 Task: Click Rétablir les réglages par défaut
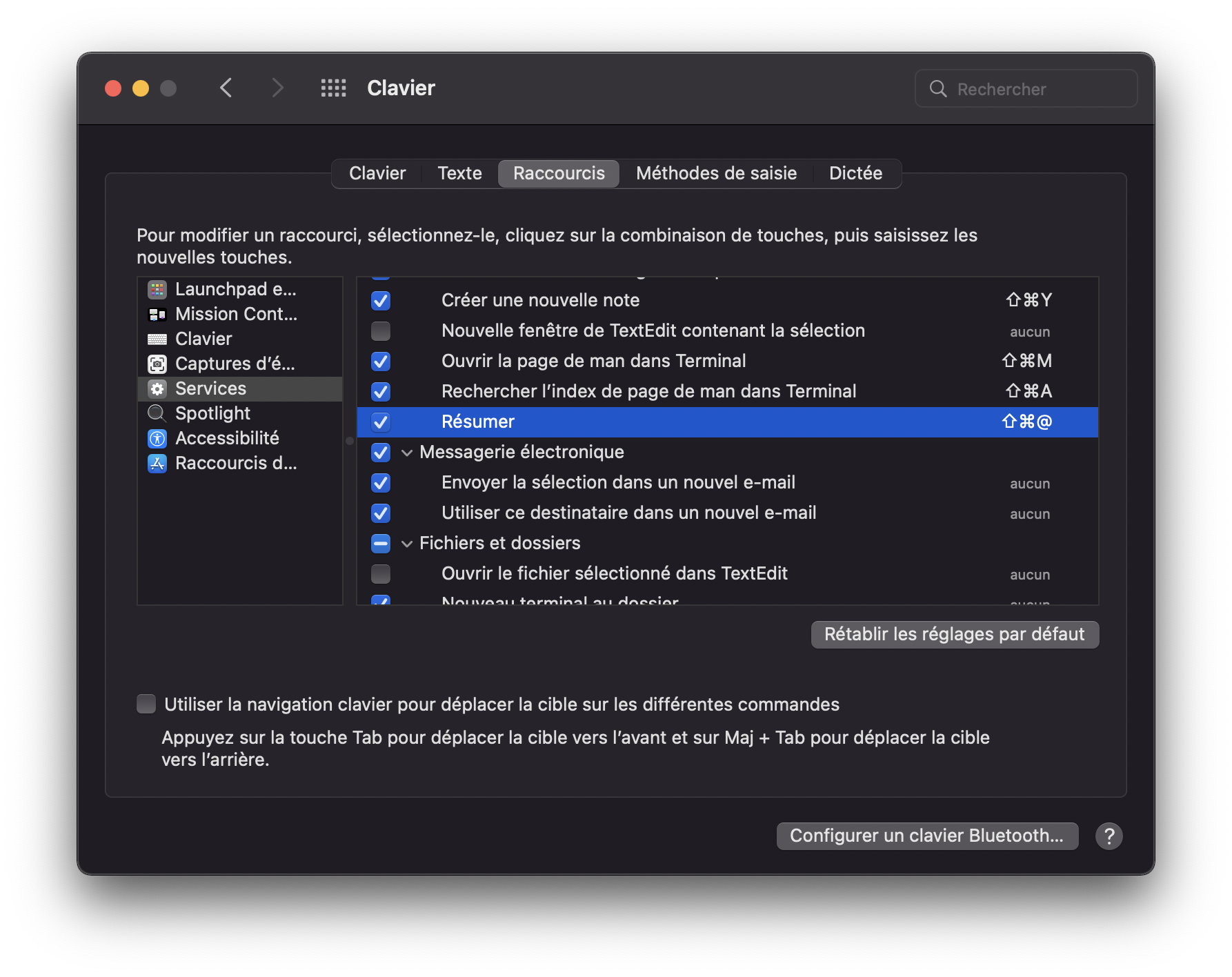[x=955, y=635]
